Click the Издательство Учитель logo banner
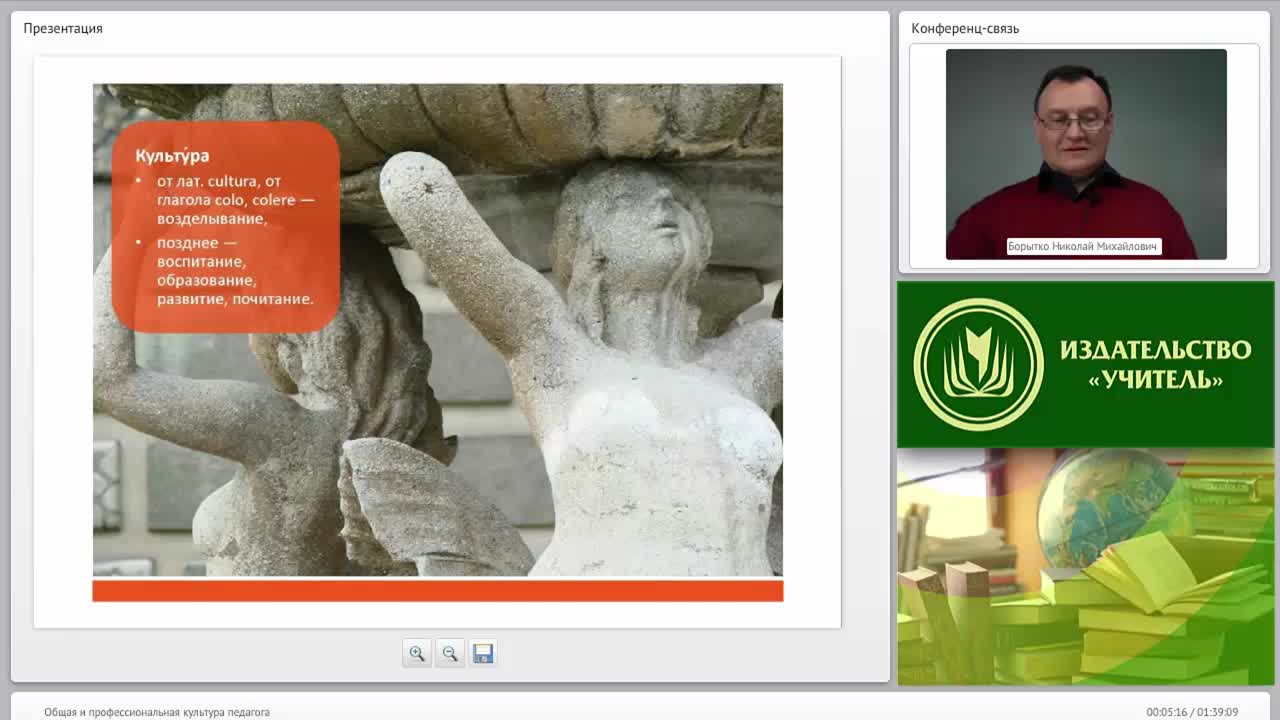The image size is (1280, 720). tap(1085, 364)
